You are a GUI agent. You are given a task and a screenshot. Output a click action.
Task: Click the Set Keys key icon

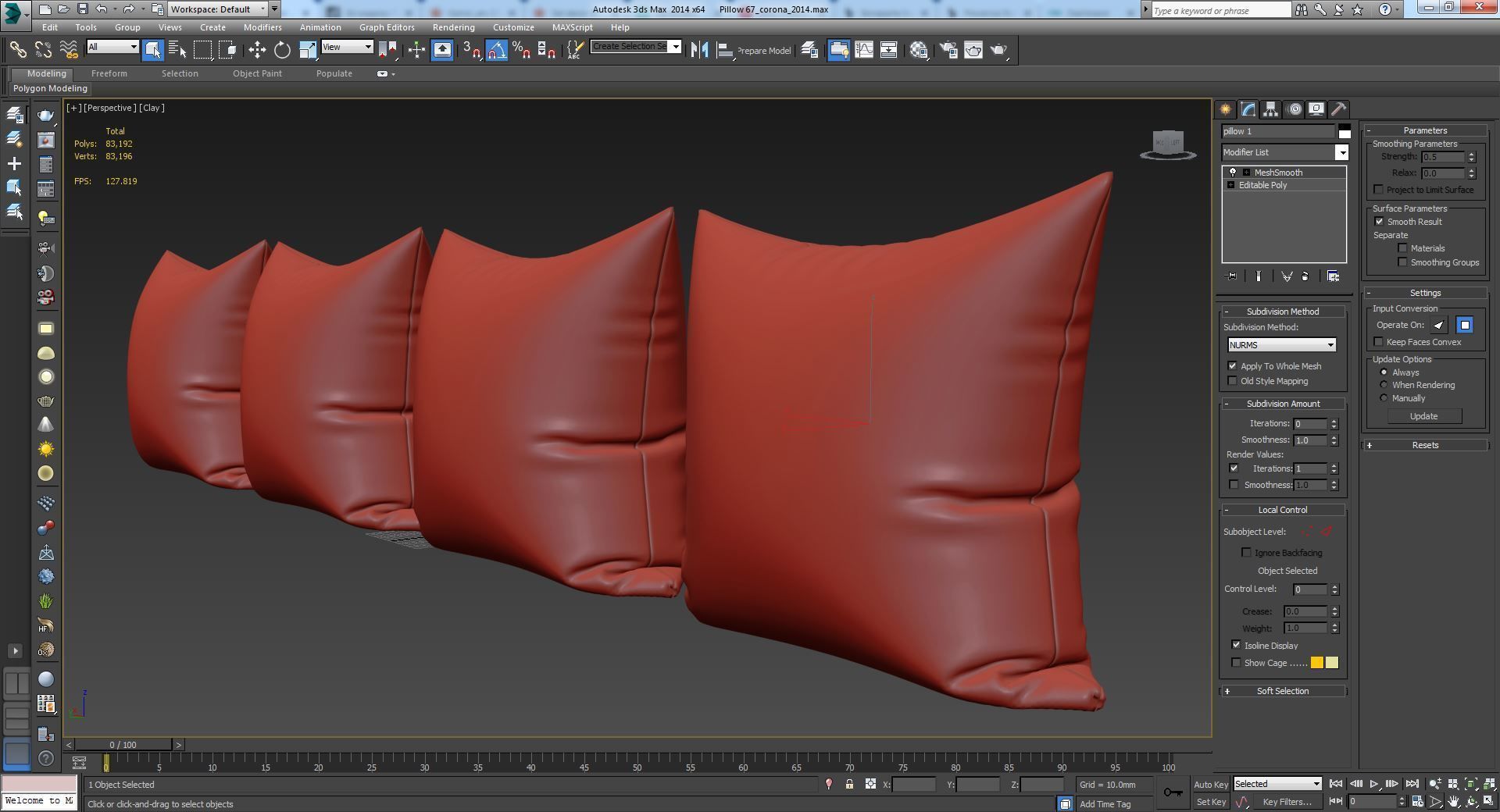tap(1173, 792)
